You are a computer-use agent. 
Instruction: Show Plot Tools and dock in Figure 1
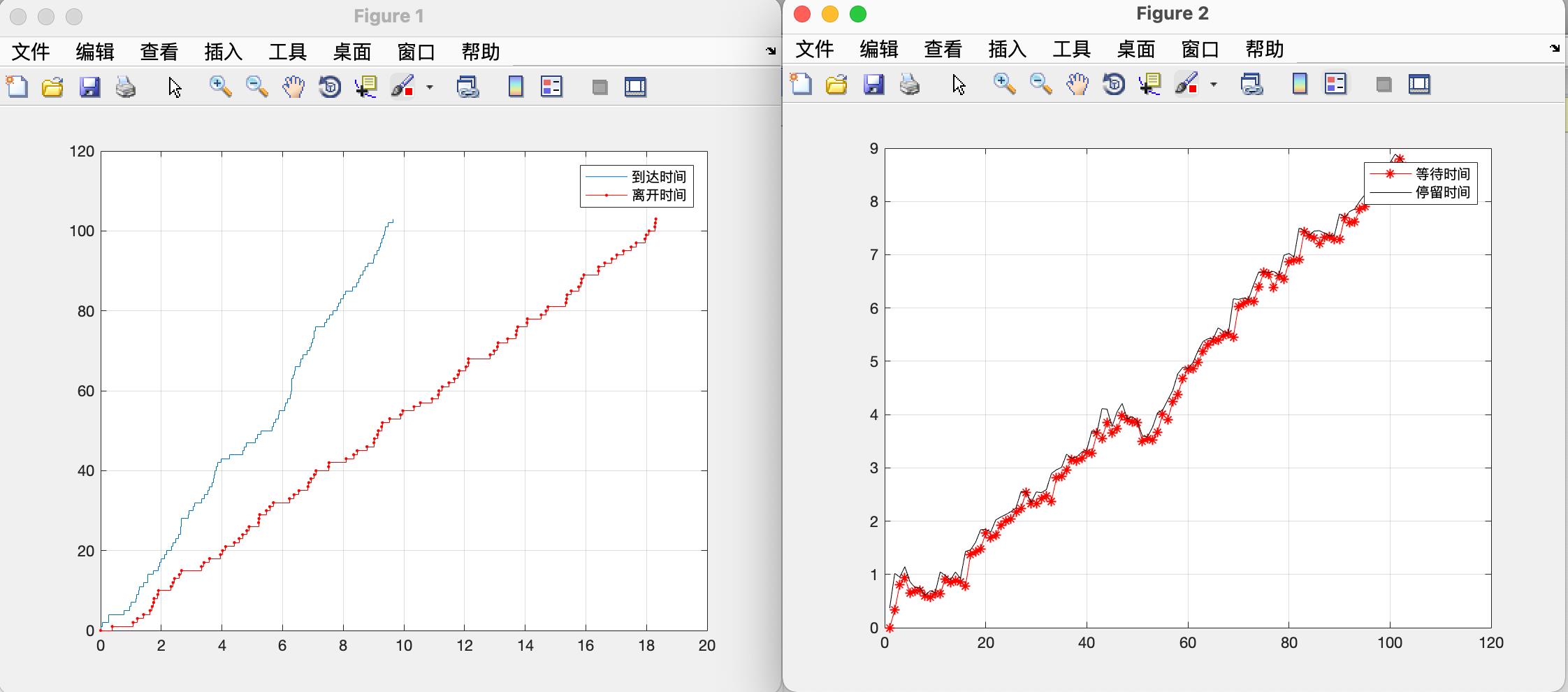pos(635,87)
